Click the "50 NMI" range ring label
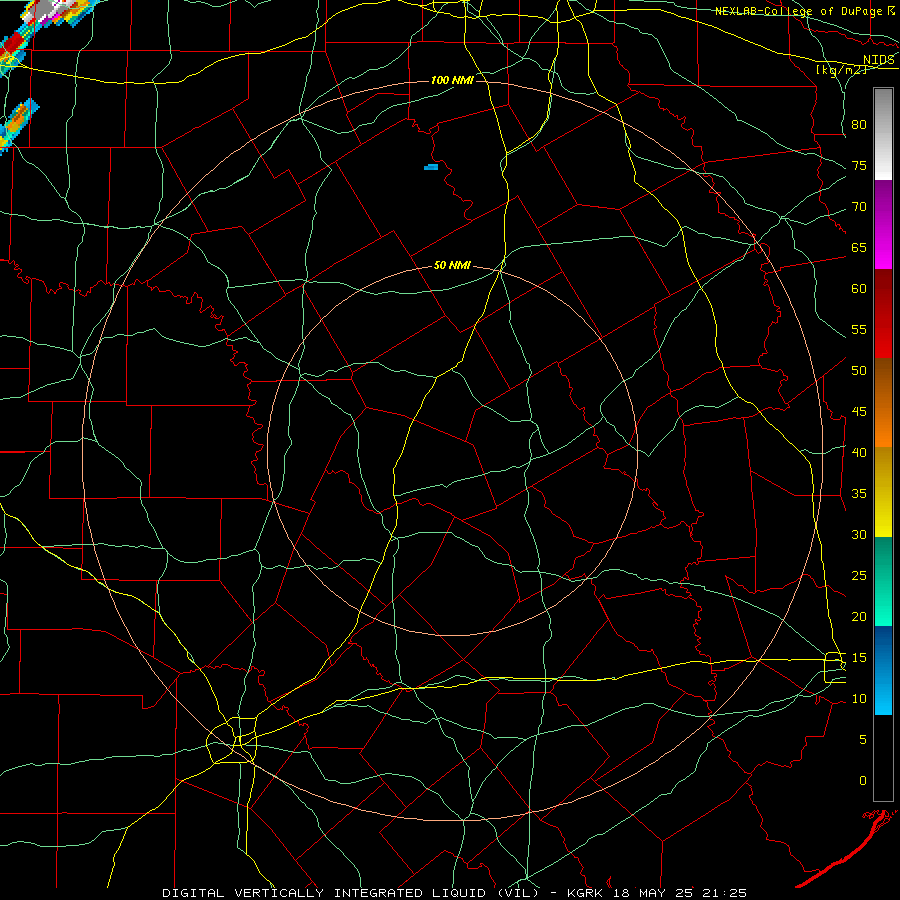This screenshot has width=900, height=900. [452, 265]
